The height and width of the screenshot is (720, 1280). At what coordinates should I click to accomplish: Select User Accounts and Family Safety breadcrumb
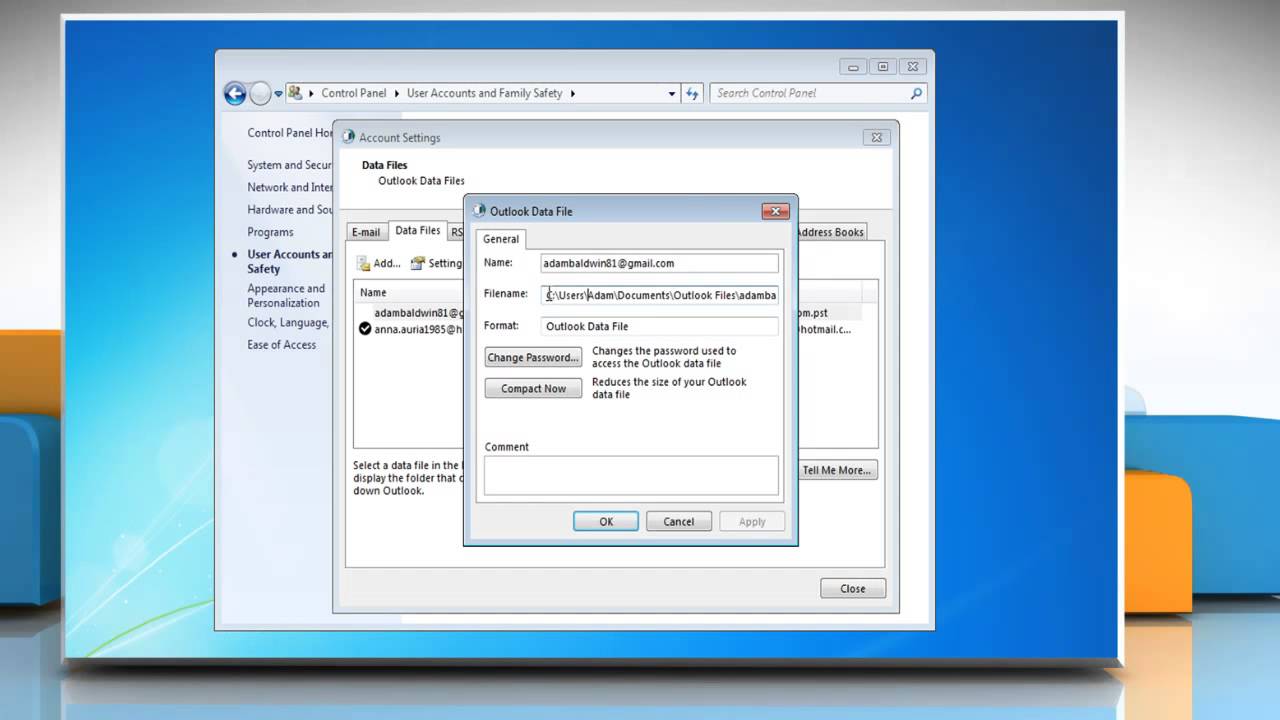(x=484, y=93)
